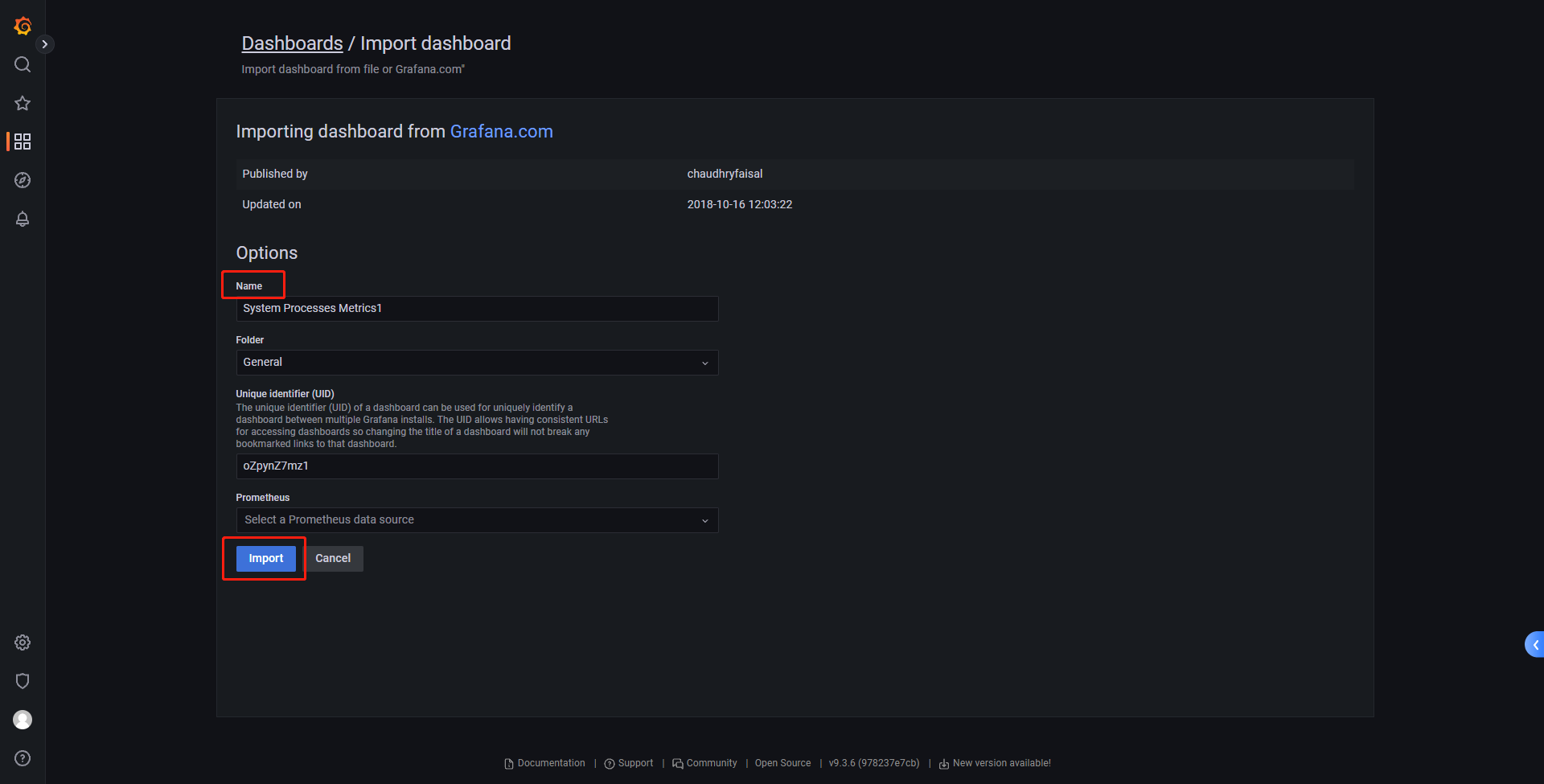The width and height of the screenshot is (1544, 784).
Task: Click the dashboard Name input field
Action: (x=477, y=309)
